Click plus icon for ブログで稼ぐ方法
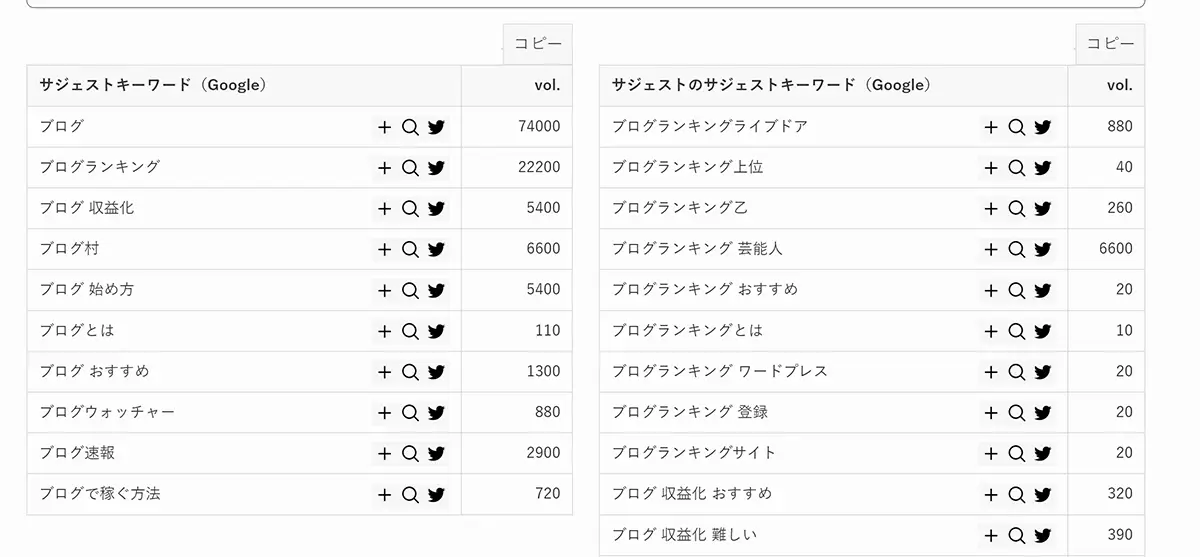1200x557 pixels. (384, 495)
